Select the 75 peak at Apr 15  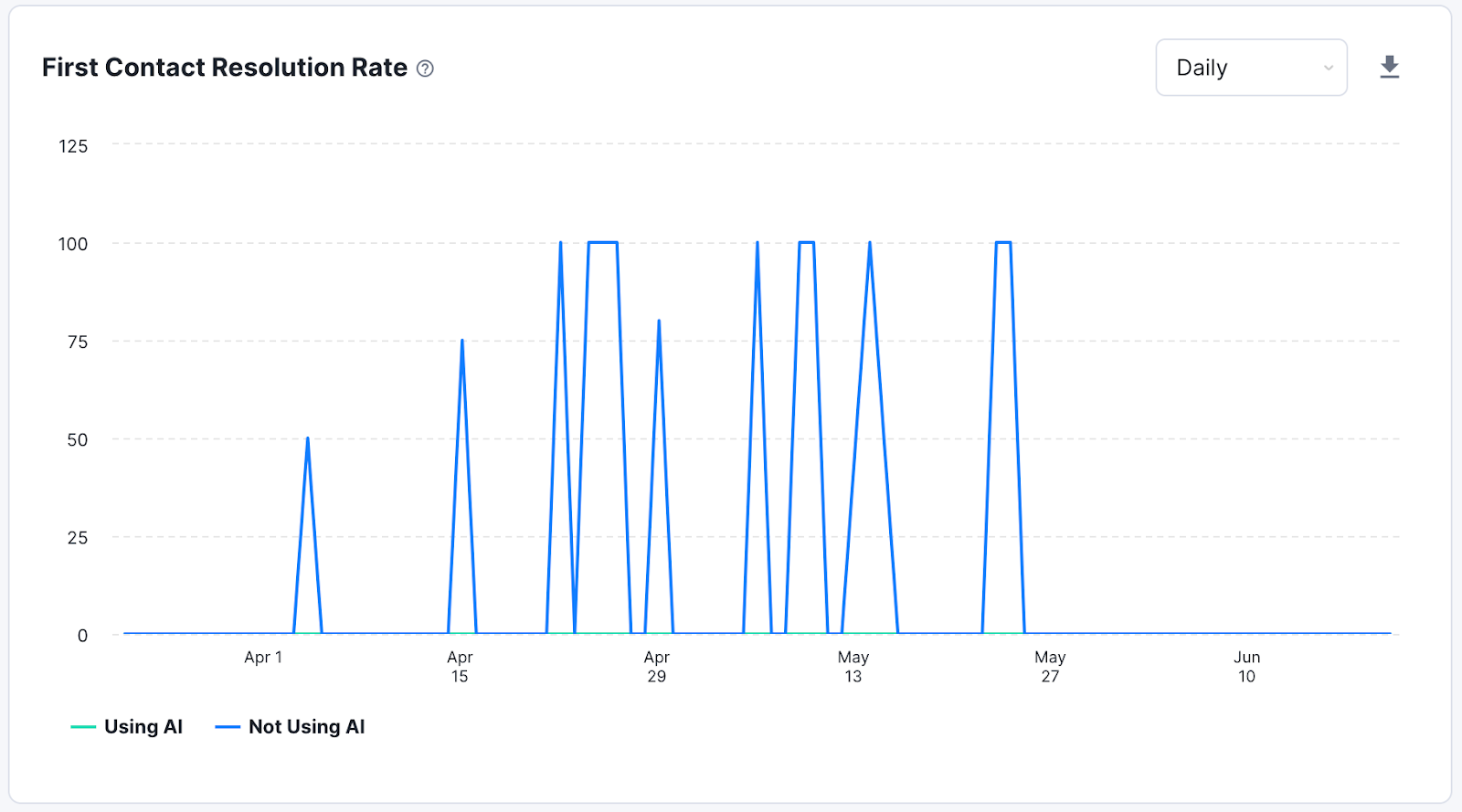462,342
